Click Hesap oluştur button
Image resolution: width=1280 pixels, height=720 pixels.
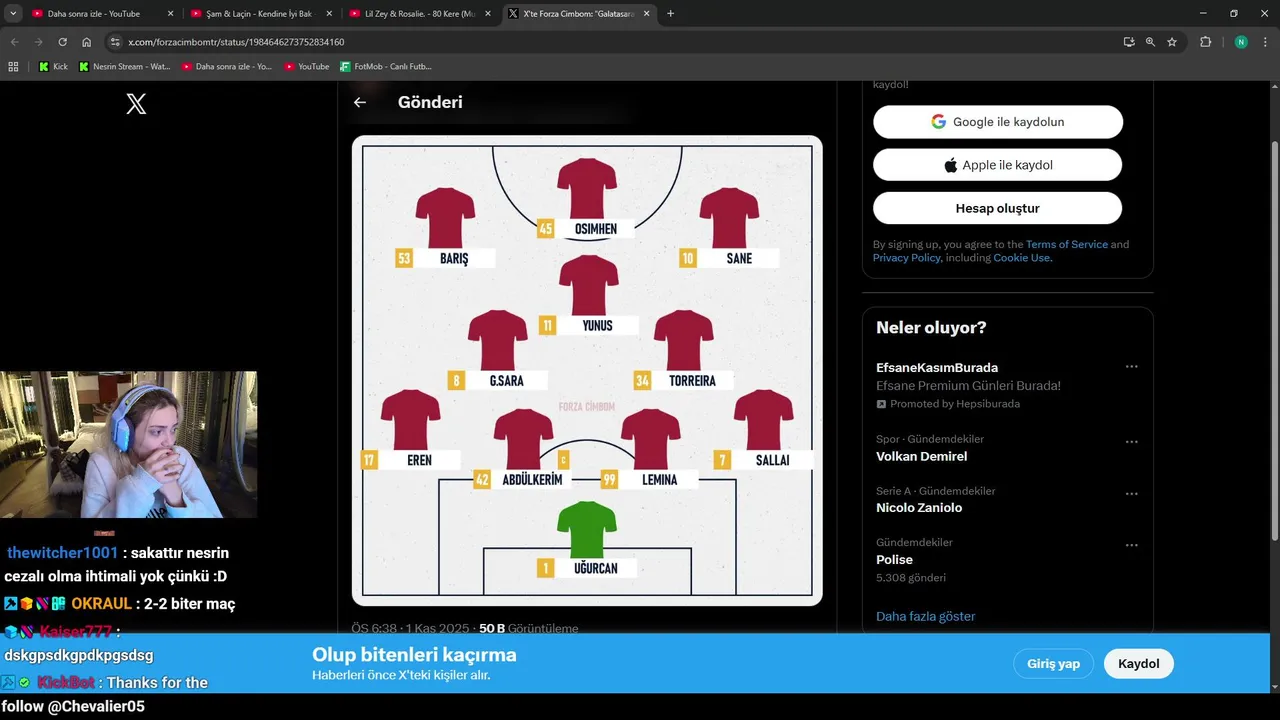[x=998, y=208]
